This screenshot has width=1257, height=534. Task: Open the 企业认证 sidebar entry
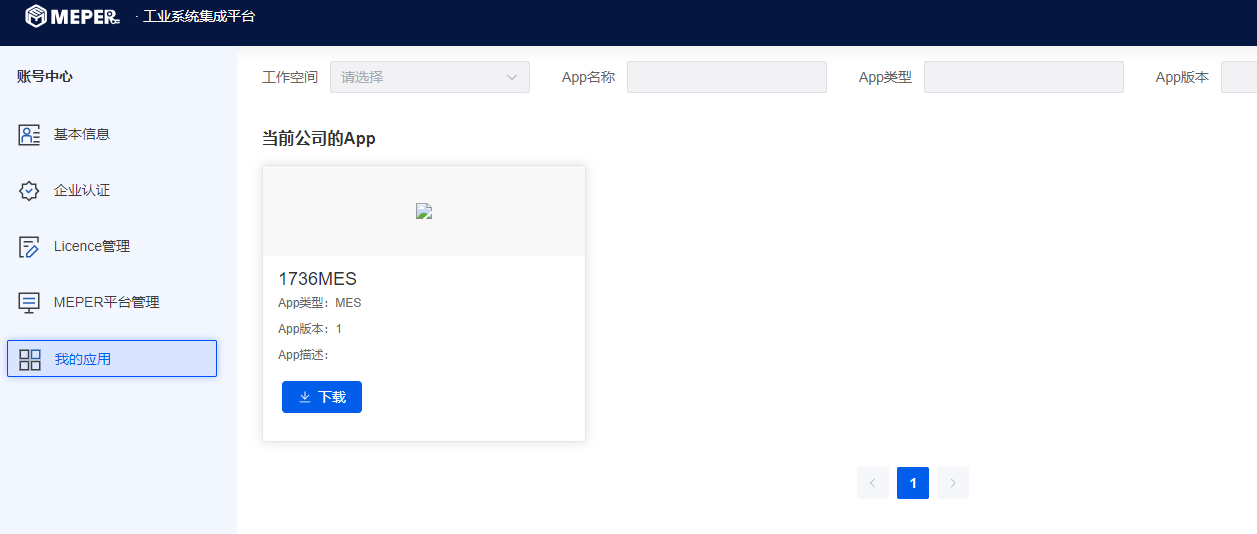pyautogui.click(x=82, y=191)
